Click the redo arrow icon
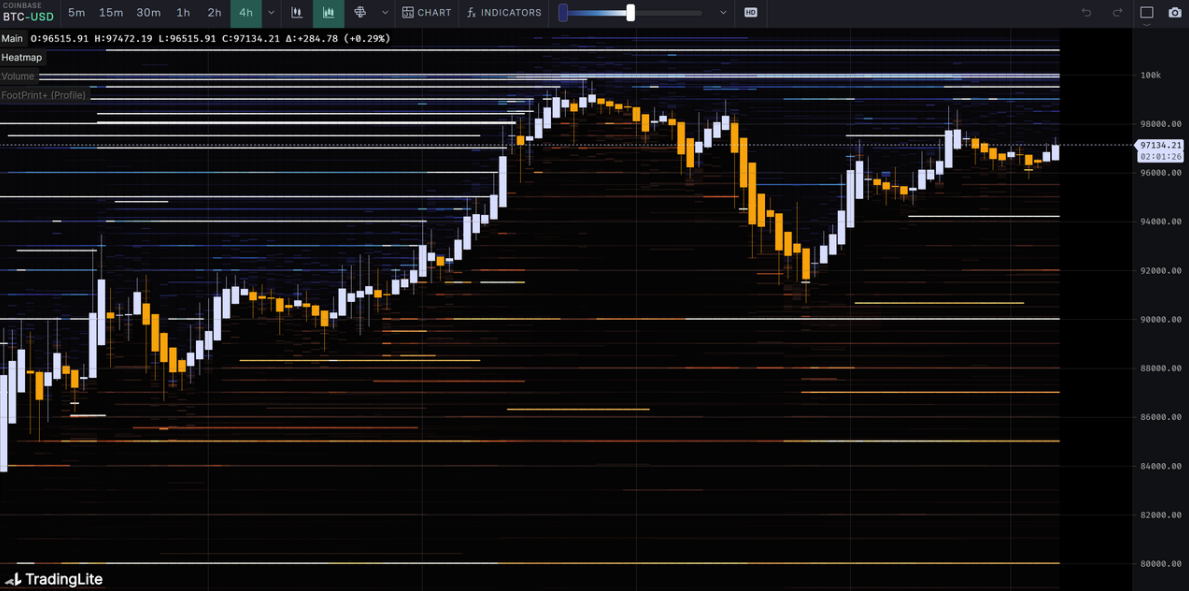1189x591 pixels. [1117, 13]
